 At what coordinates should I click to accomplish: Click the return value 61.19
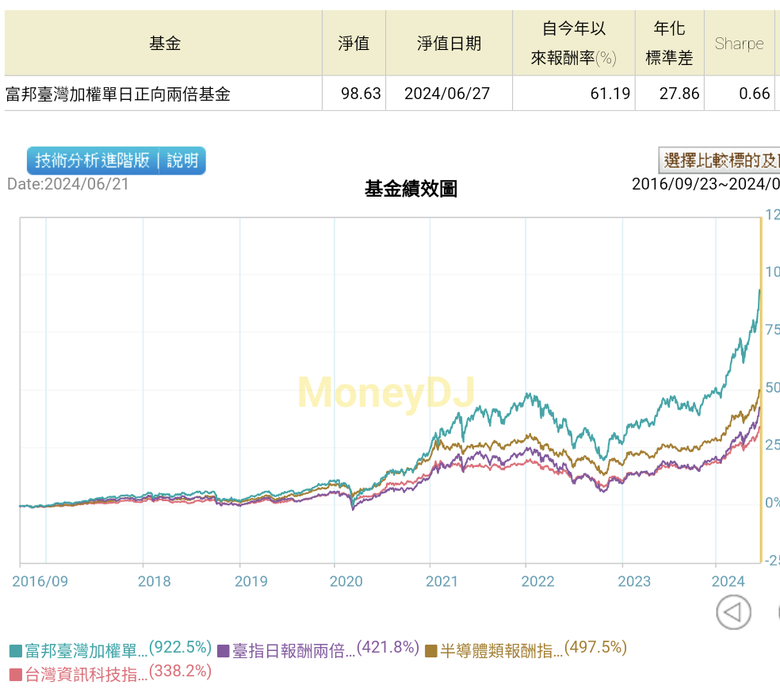point(610,94)
